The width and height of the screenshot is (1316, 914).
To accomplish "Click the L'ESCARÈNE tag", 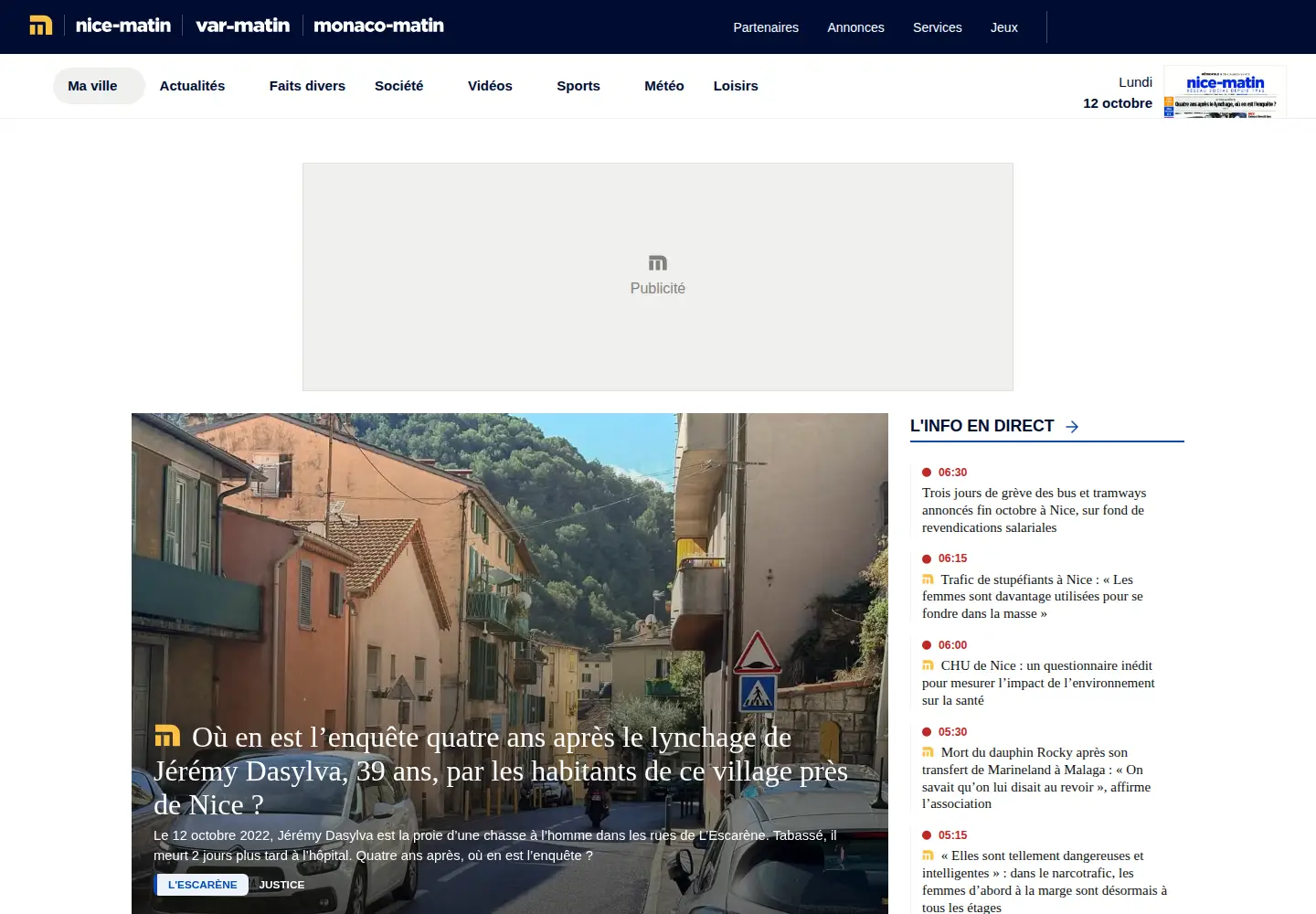I will point(202,885).
